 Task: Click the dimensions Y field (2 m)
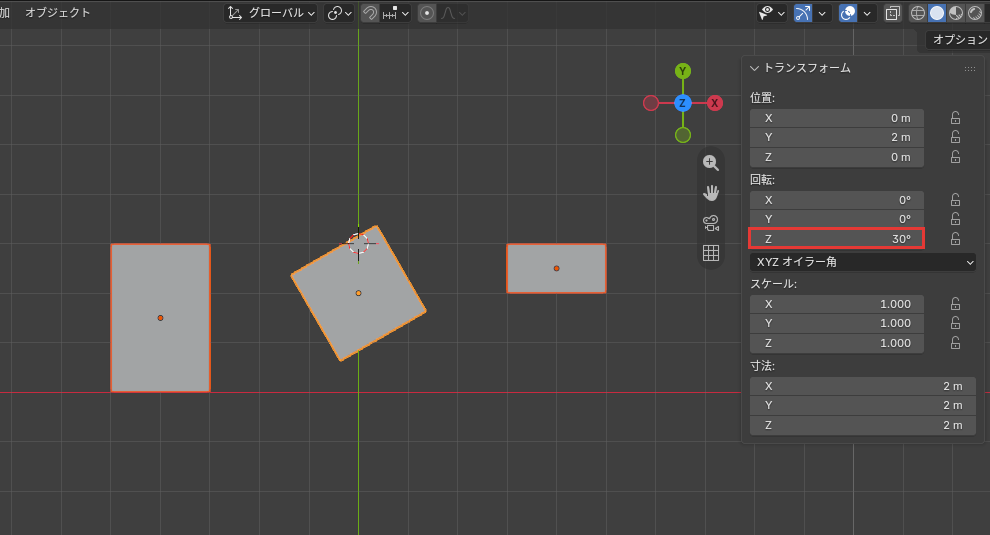(x=862, y=406)
